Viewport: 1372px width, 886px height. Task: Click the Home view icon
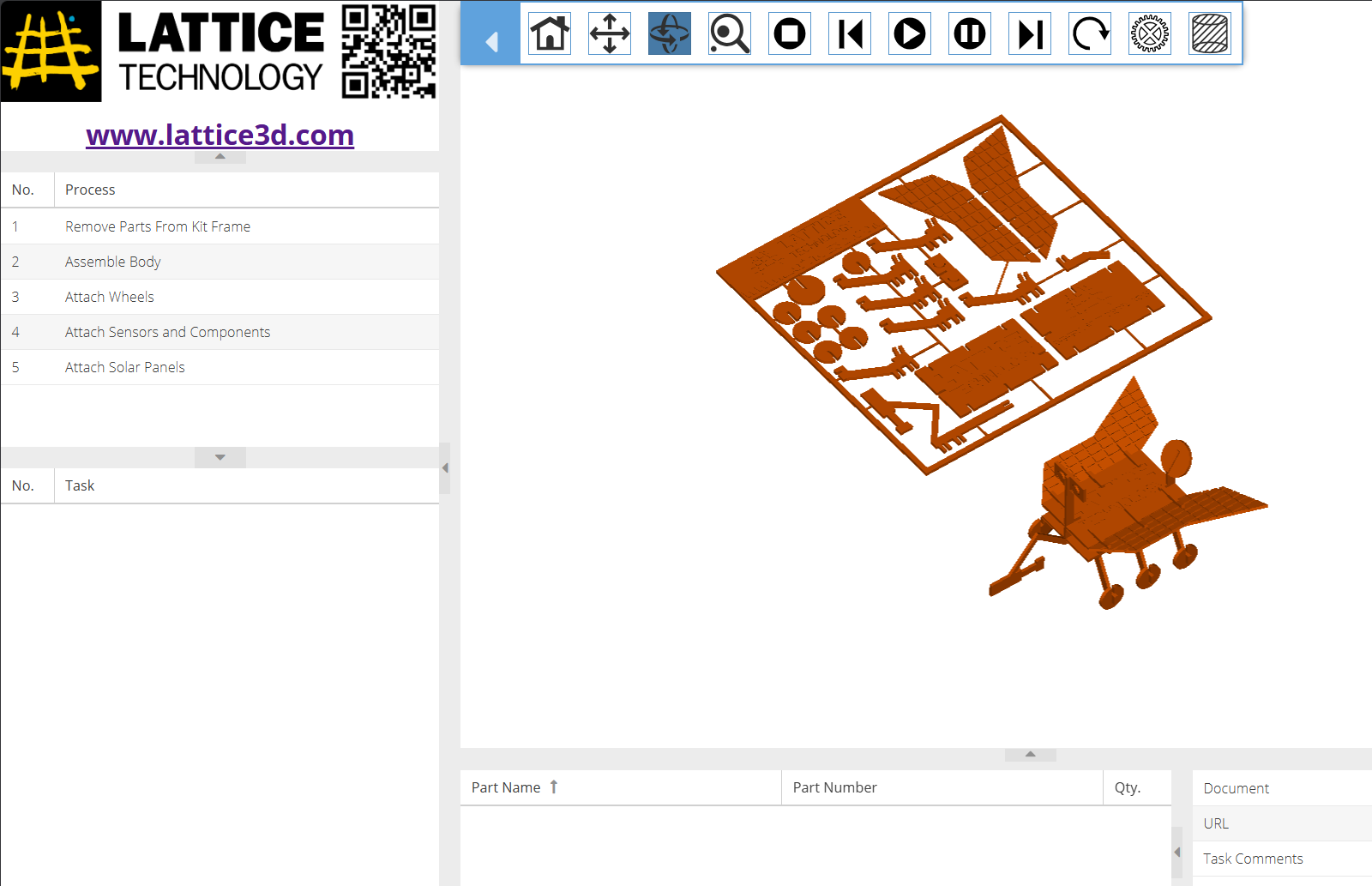coord(550,34)
